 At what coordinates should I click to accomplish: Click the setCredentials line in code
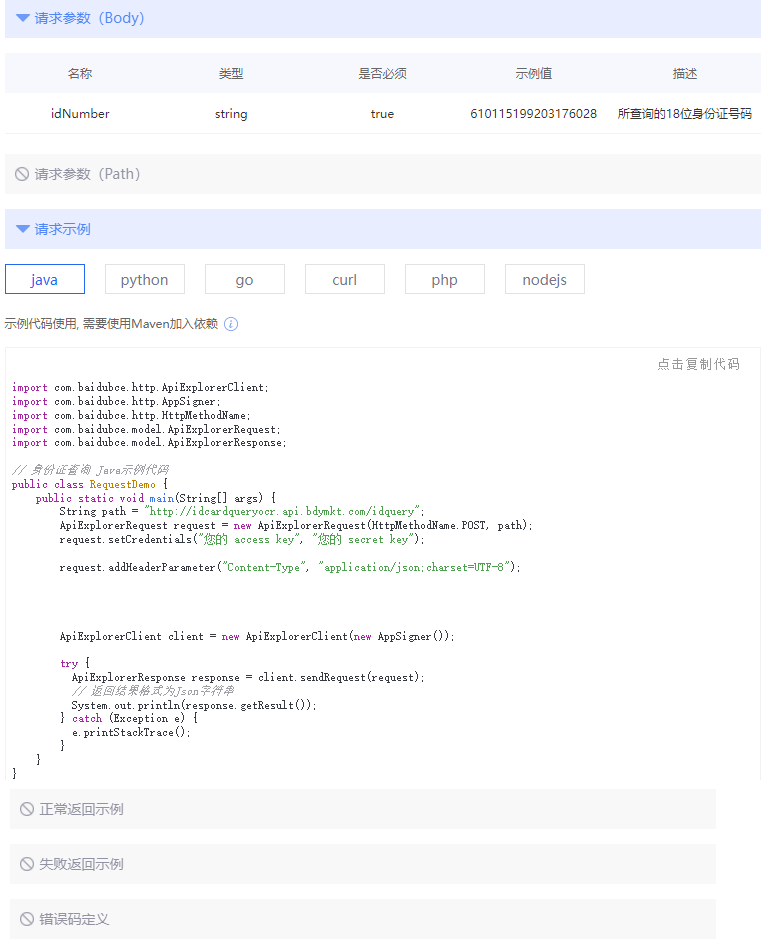(x=242, y=540)
